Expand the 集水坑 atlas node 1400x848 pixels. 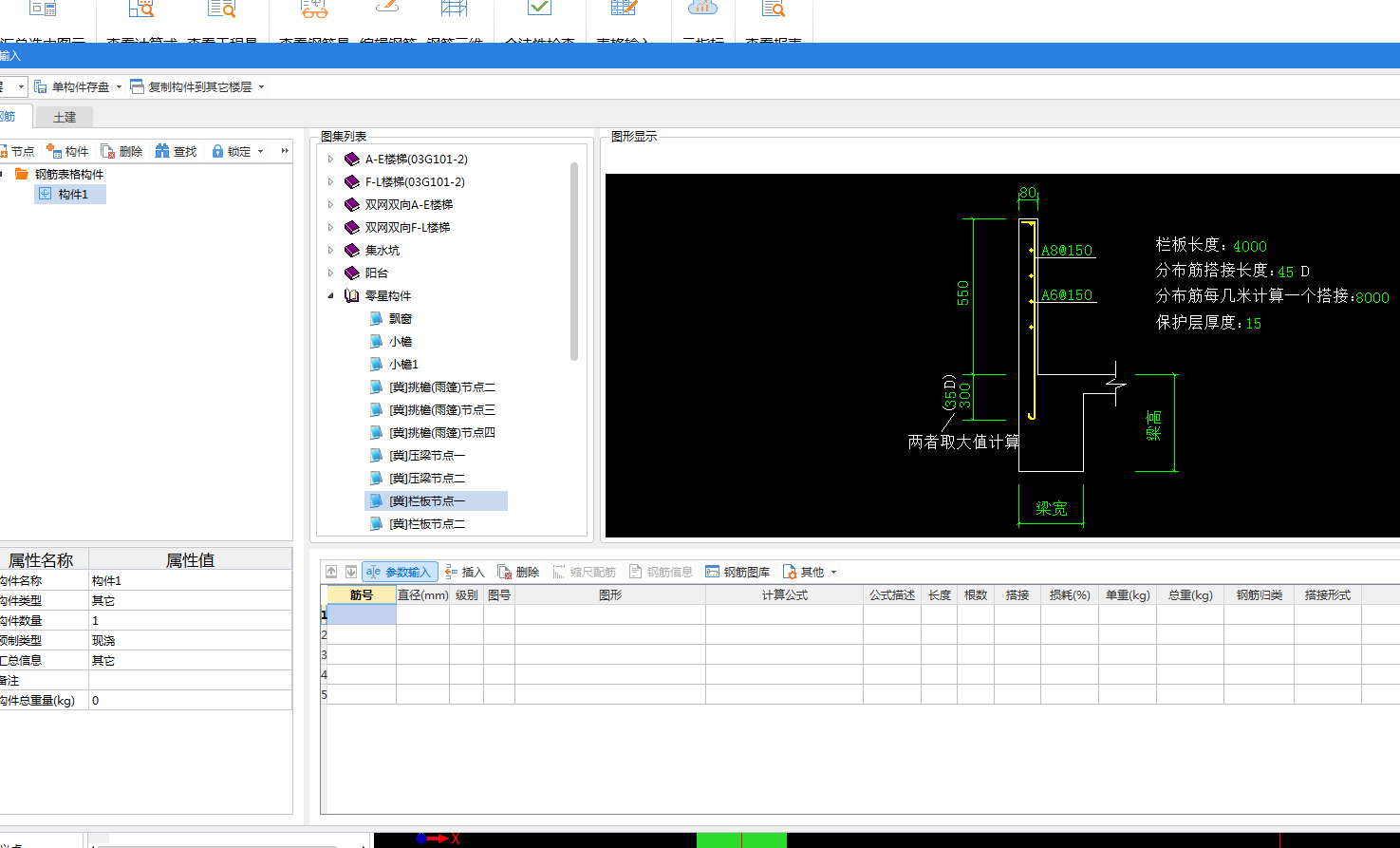(x=330, y=250)
